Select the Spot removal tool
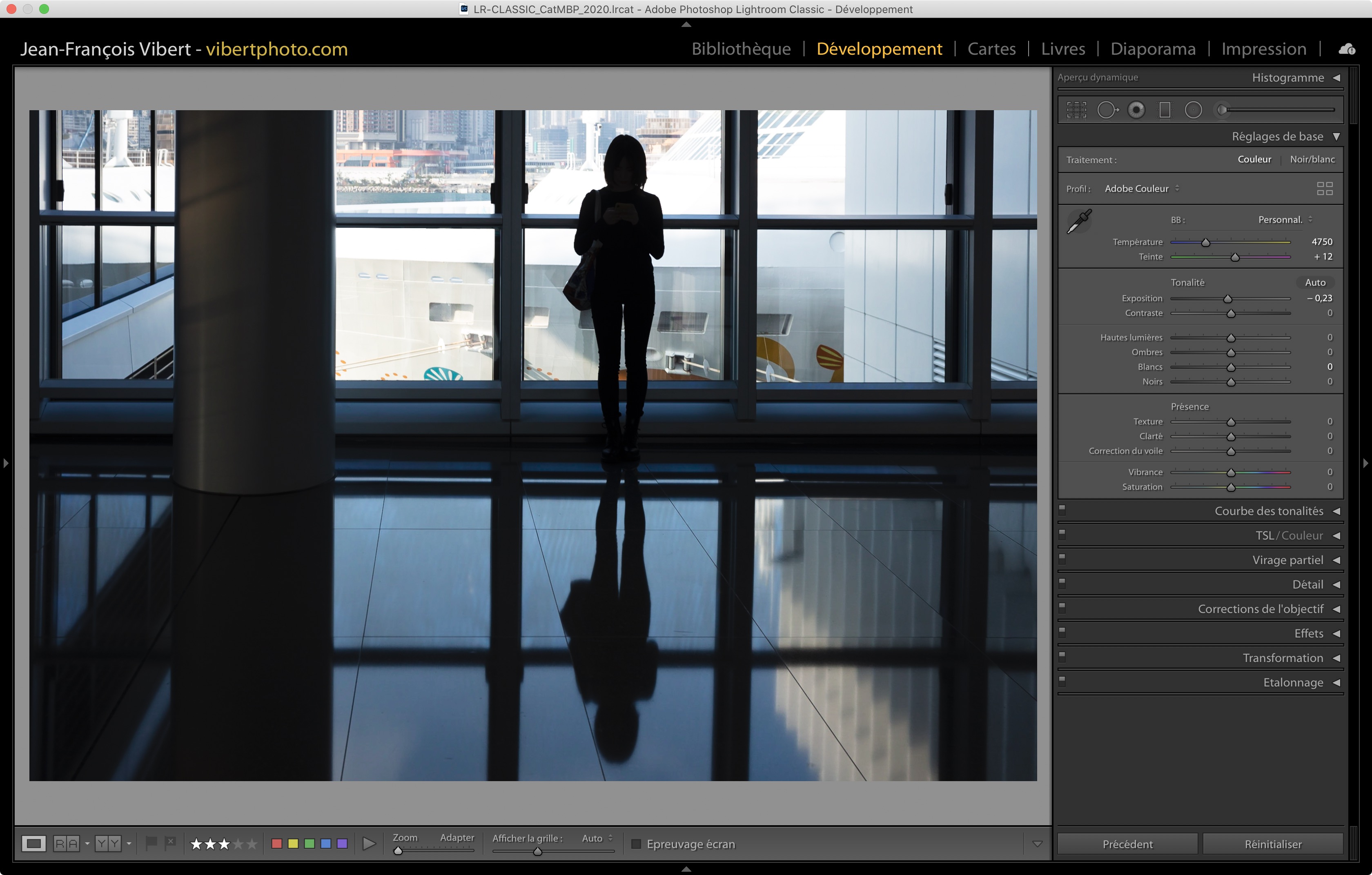This screenshot has width=1372, height=875. click(x=1107, y=110)
